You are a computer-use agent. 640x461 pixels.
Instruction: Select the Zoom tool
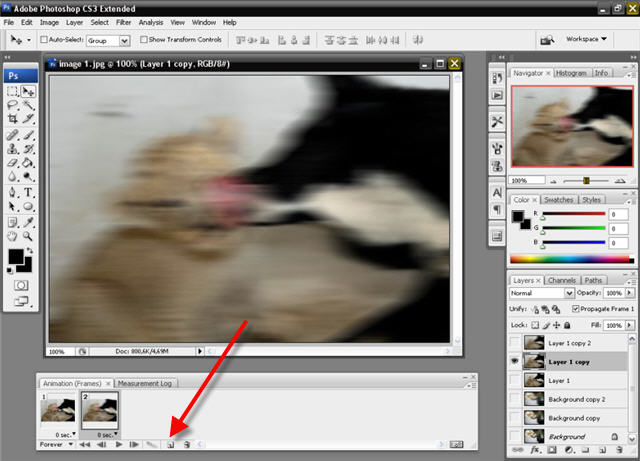pos(28,236)
